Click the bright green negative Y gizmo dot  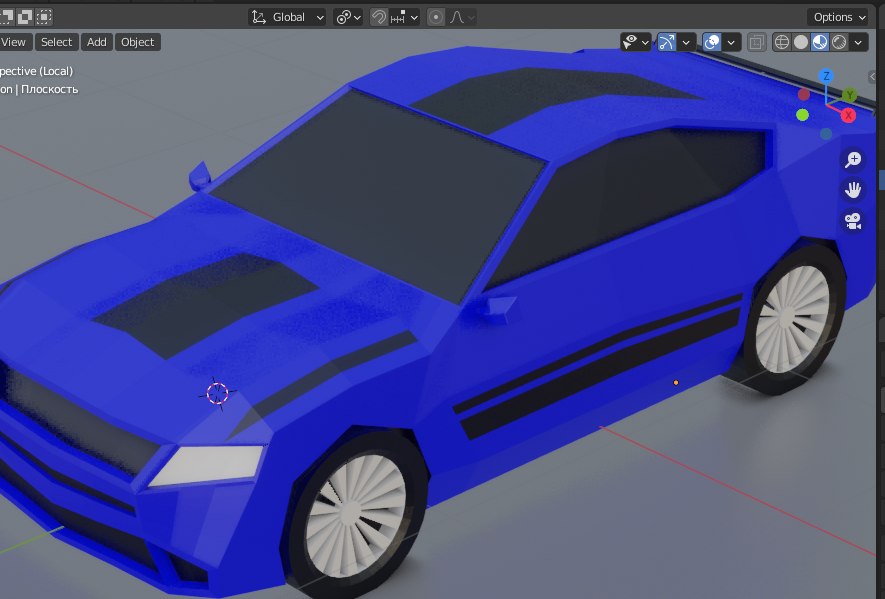(x=802, y=115)
